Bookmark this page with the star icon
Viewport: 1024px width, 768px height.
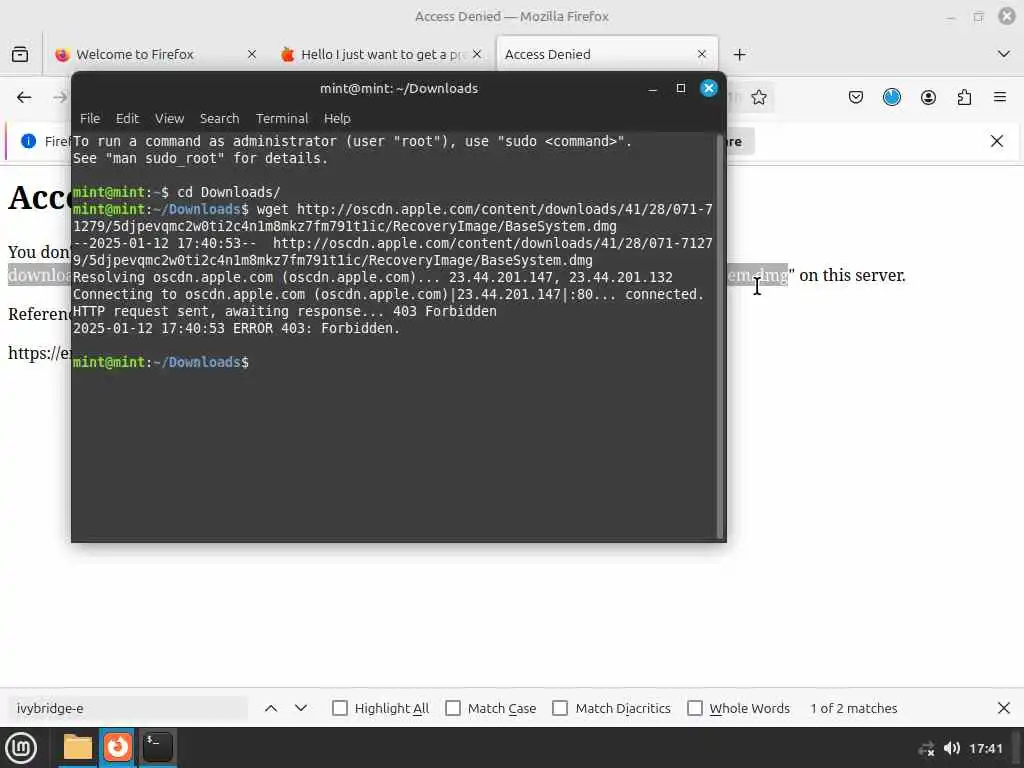[758, 97]
